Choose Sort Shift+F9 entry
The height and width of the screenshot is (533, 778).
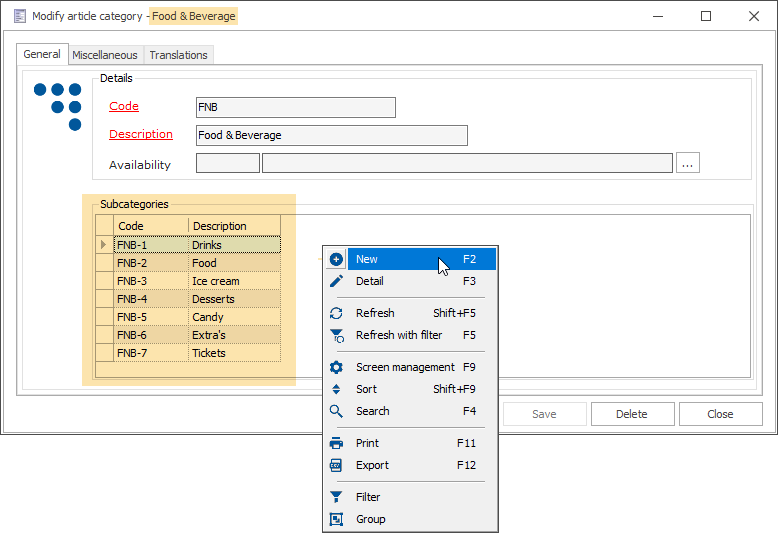pos(411,389)
